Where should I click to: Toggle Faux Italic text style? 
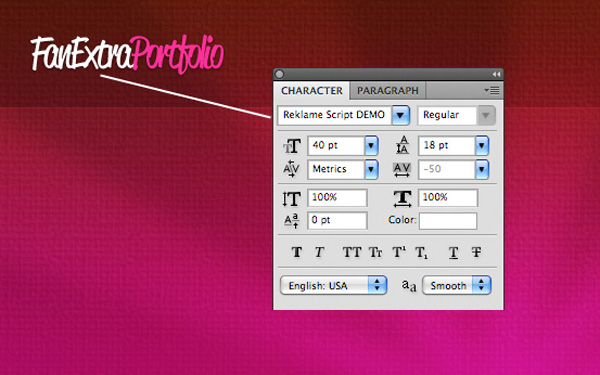[319, 252]
